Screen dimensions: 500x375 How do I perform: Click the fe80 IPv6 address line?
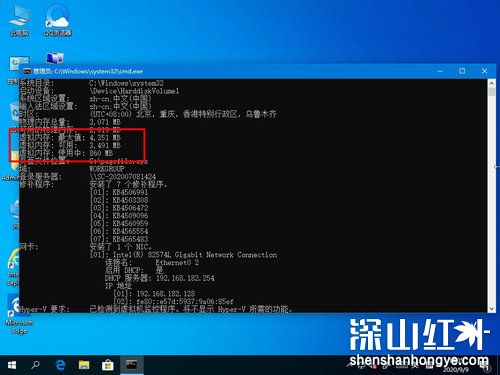(173, 301)
